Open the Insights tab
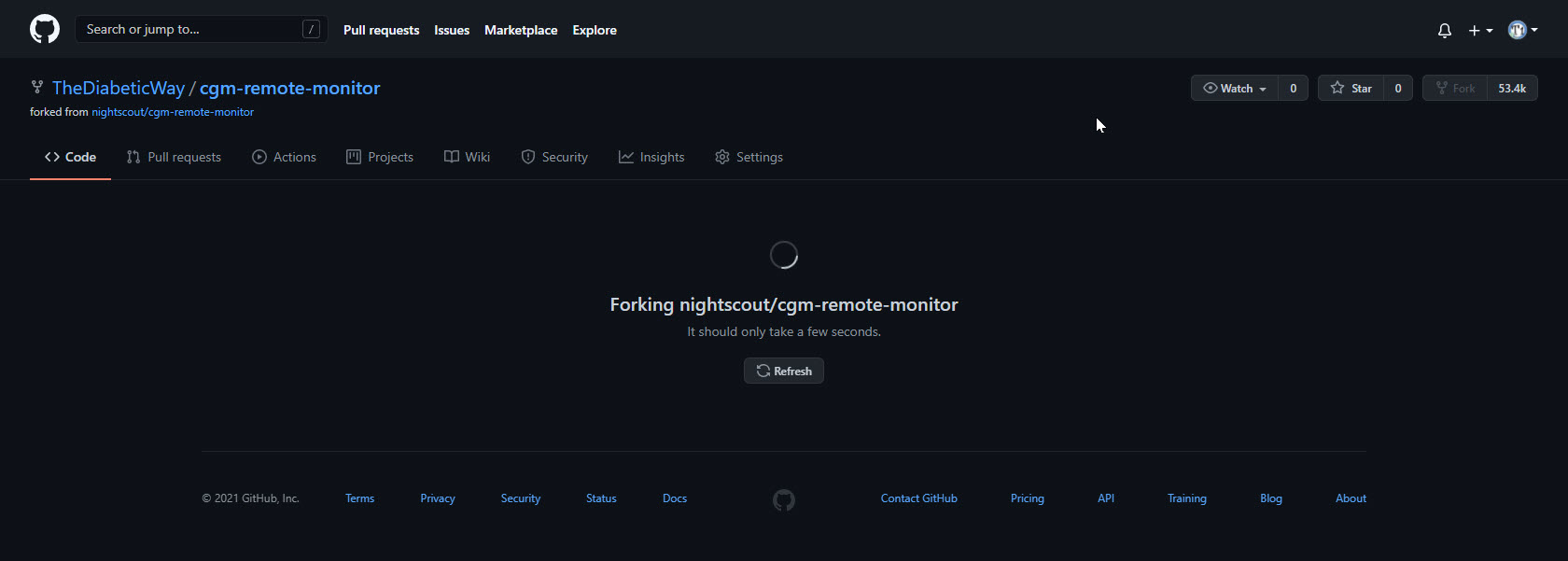 click(x=651, y=157)
